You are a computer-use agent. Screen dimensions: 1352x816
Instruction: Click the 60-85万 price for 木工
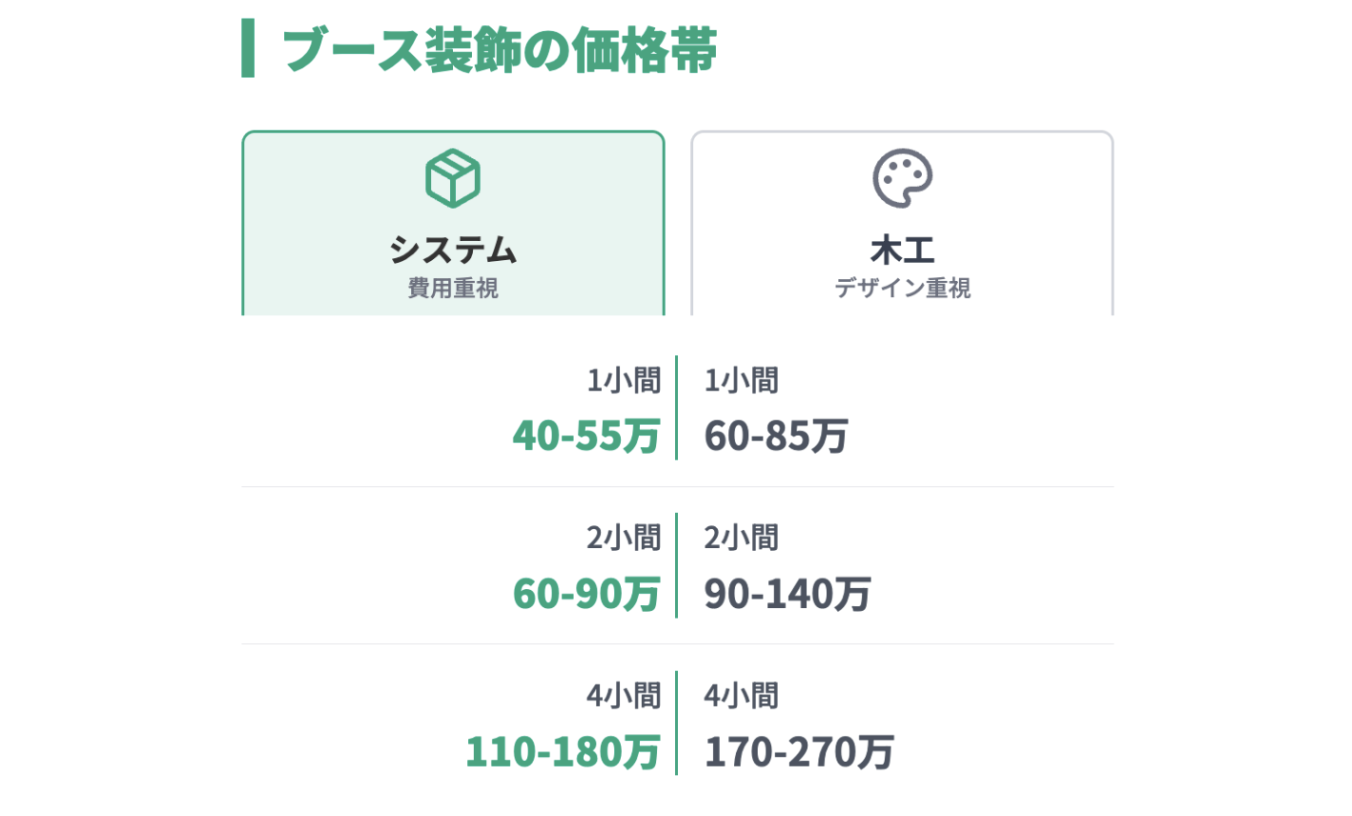(x=776, y=436)
